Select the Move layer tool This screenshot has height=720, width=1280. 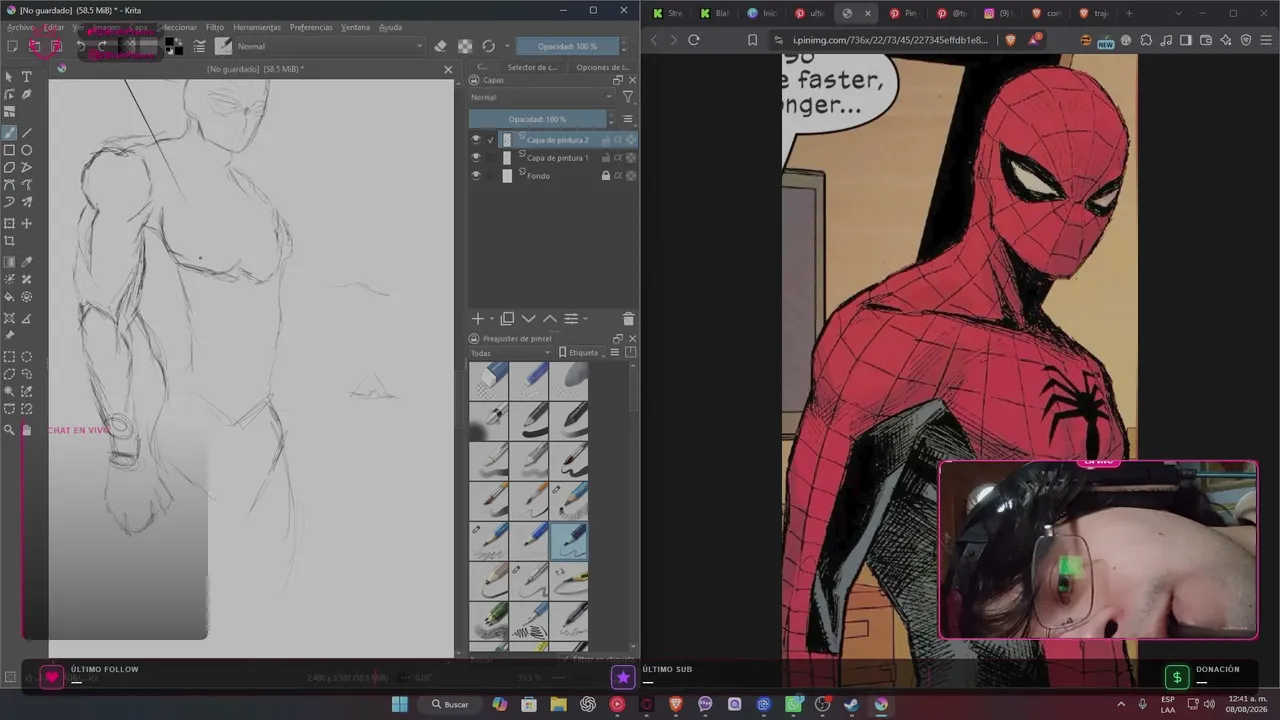[x=27, y=223]
